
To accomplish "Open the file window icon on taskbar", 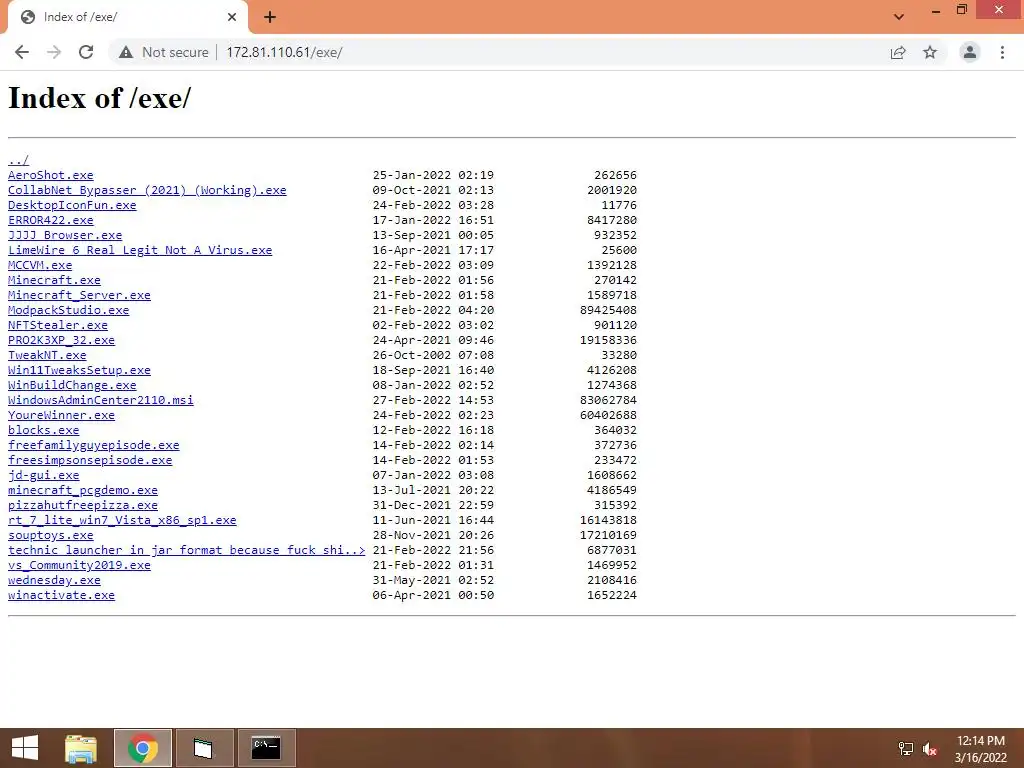I will click(x=203, y=748).
